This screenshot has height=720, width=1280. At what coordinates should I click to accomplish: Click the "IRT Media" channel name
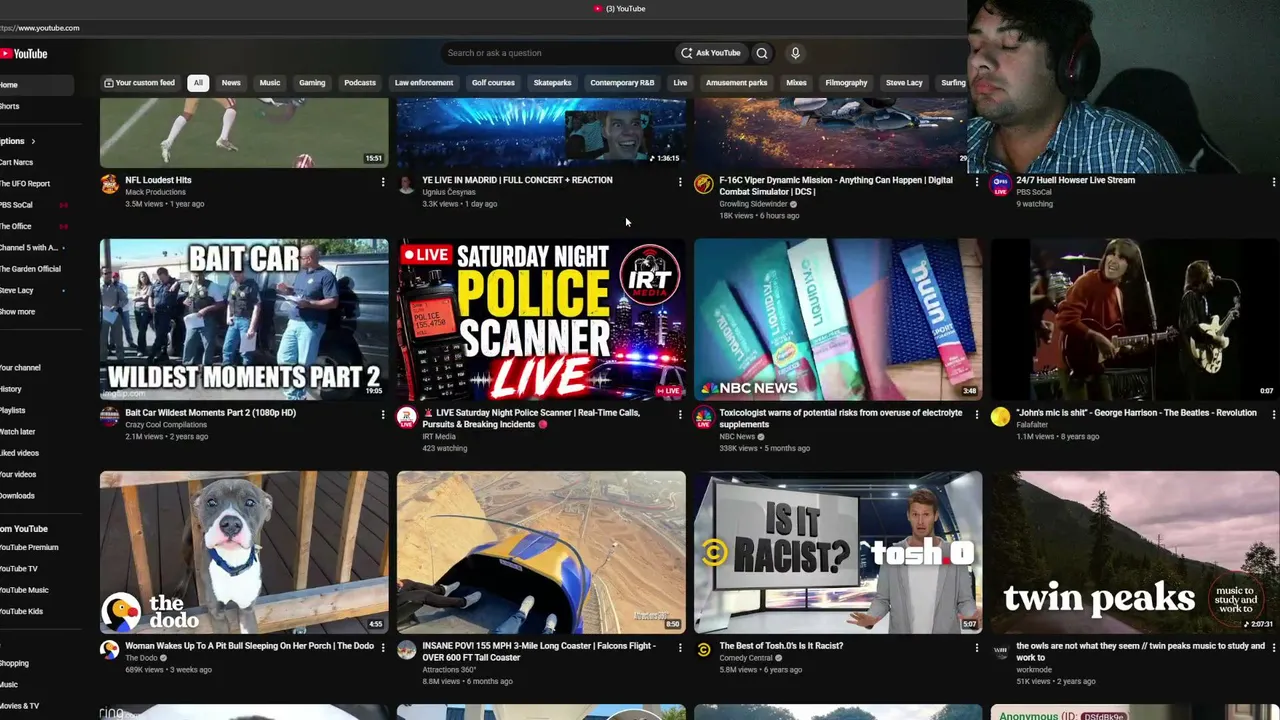coord(439,437)
